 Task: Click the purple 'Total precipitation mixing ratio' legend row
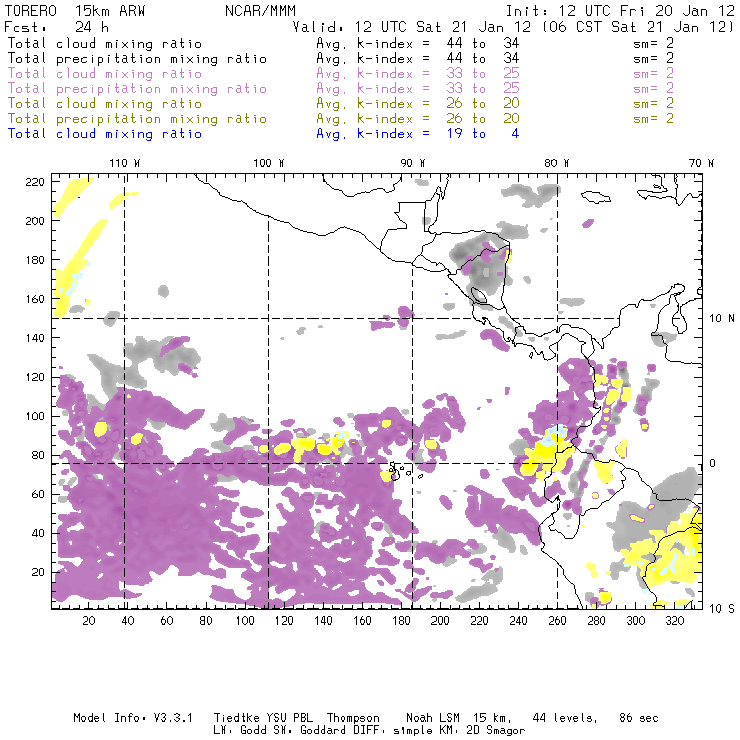(137, 89)
